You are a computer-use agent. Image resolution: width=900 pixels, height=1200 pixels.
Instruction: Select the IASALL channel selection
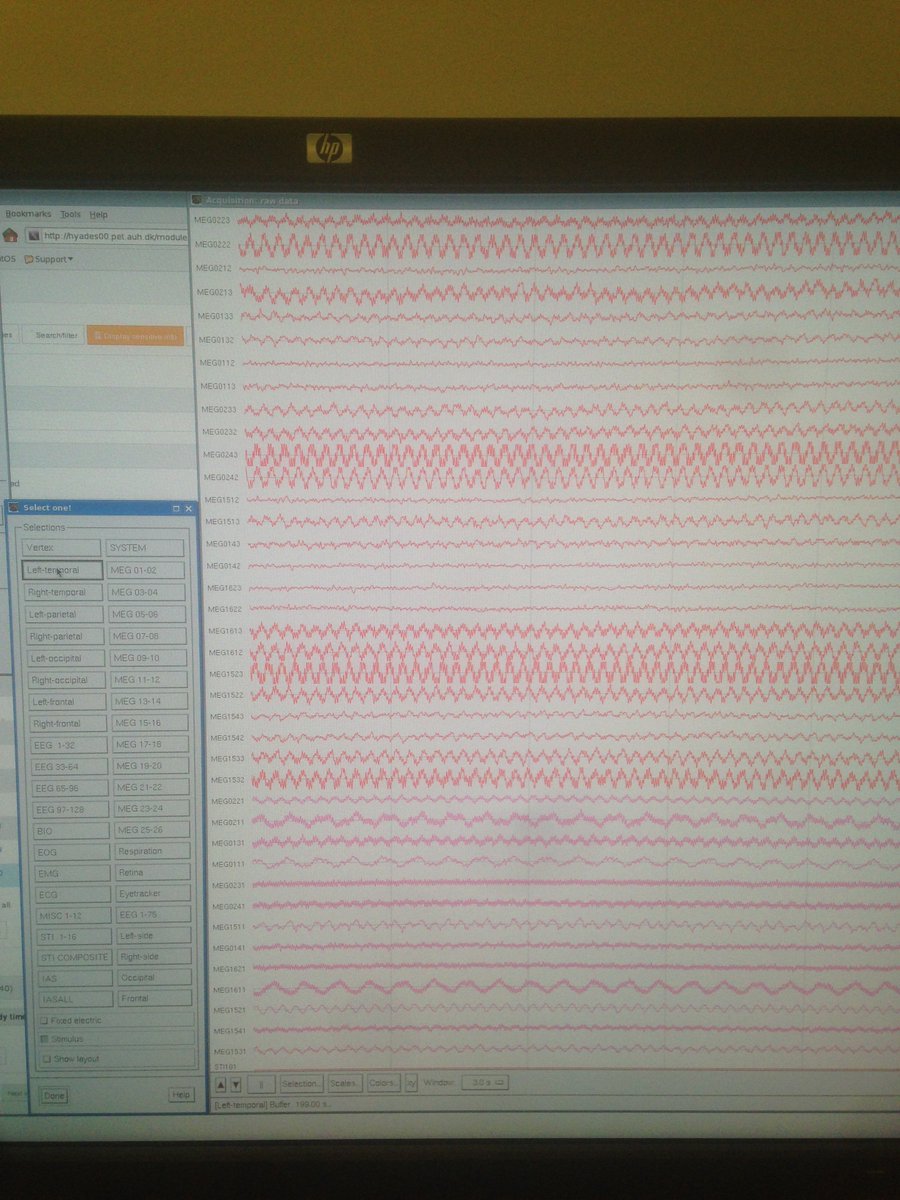tap(76, 998)
